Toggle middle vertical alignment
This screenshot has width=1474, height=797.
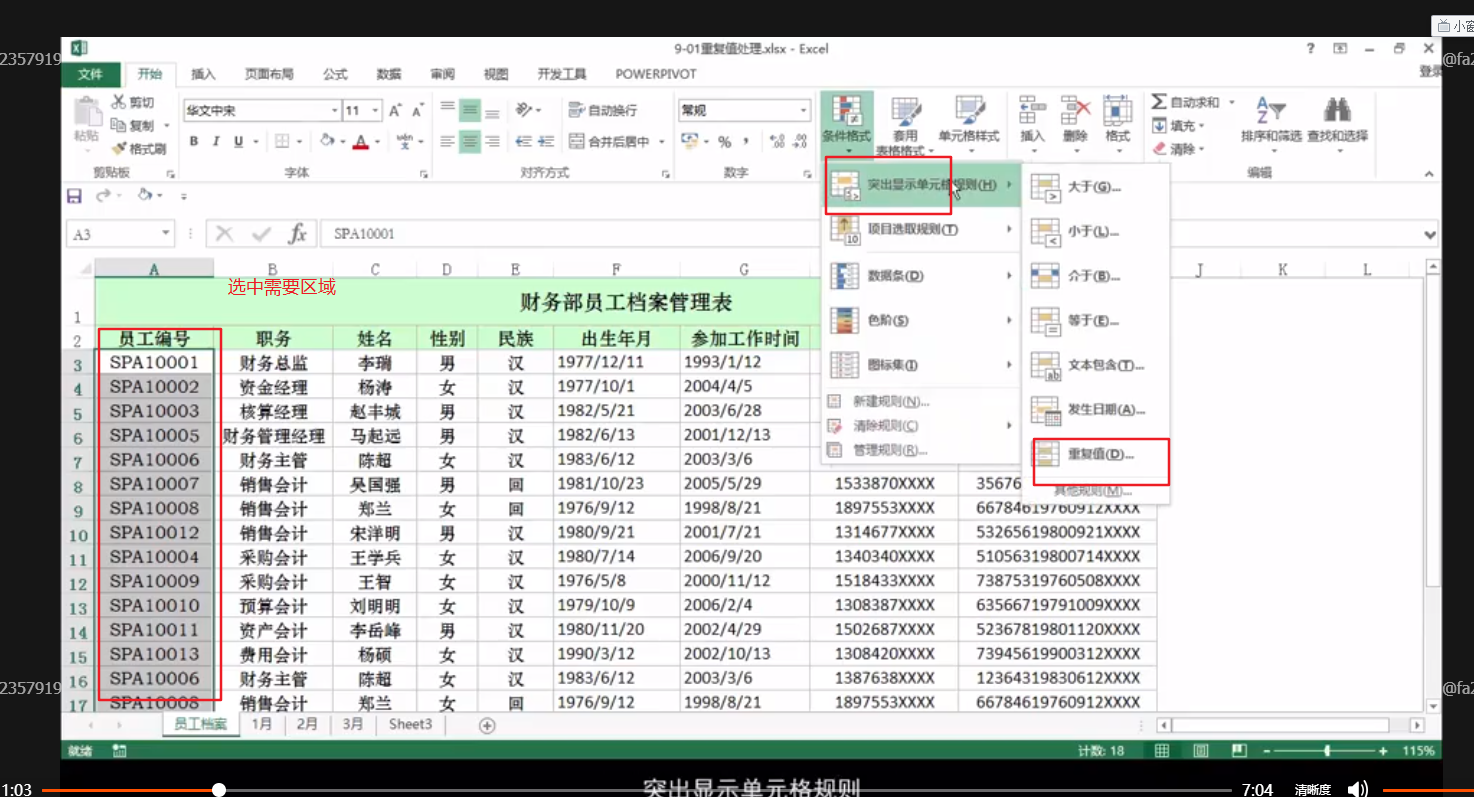470,110
